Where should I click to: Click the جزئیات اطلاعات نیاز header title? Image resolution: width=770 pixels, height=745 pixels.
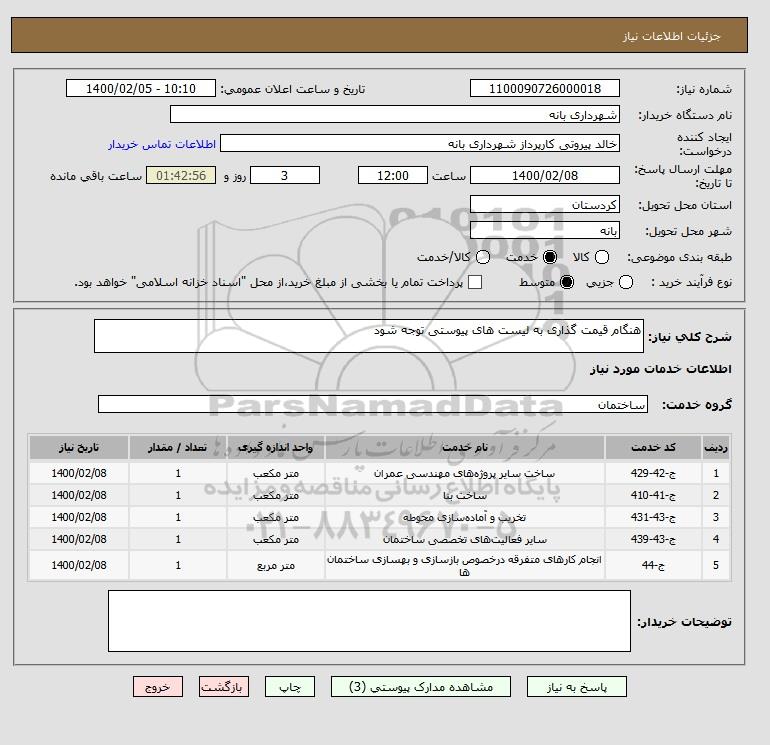[x=671, y=36]
